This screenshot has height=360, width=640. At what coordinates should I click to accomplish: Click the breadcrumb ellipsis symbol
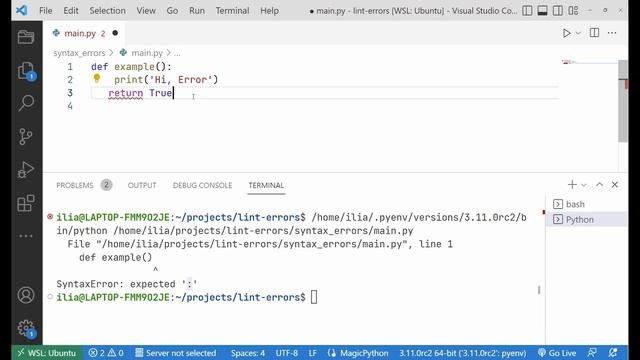(177, 53)
